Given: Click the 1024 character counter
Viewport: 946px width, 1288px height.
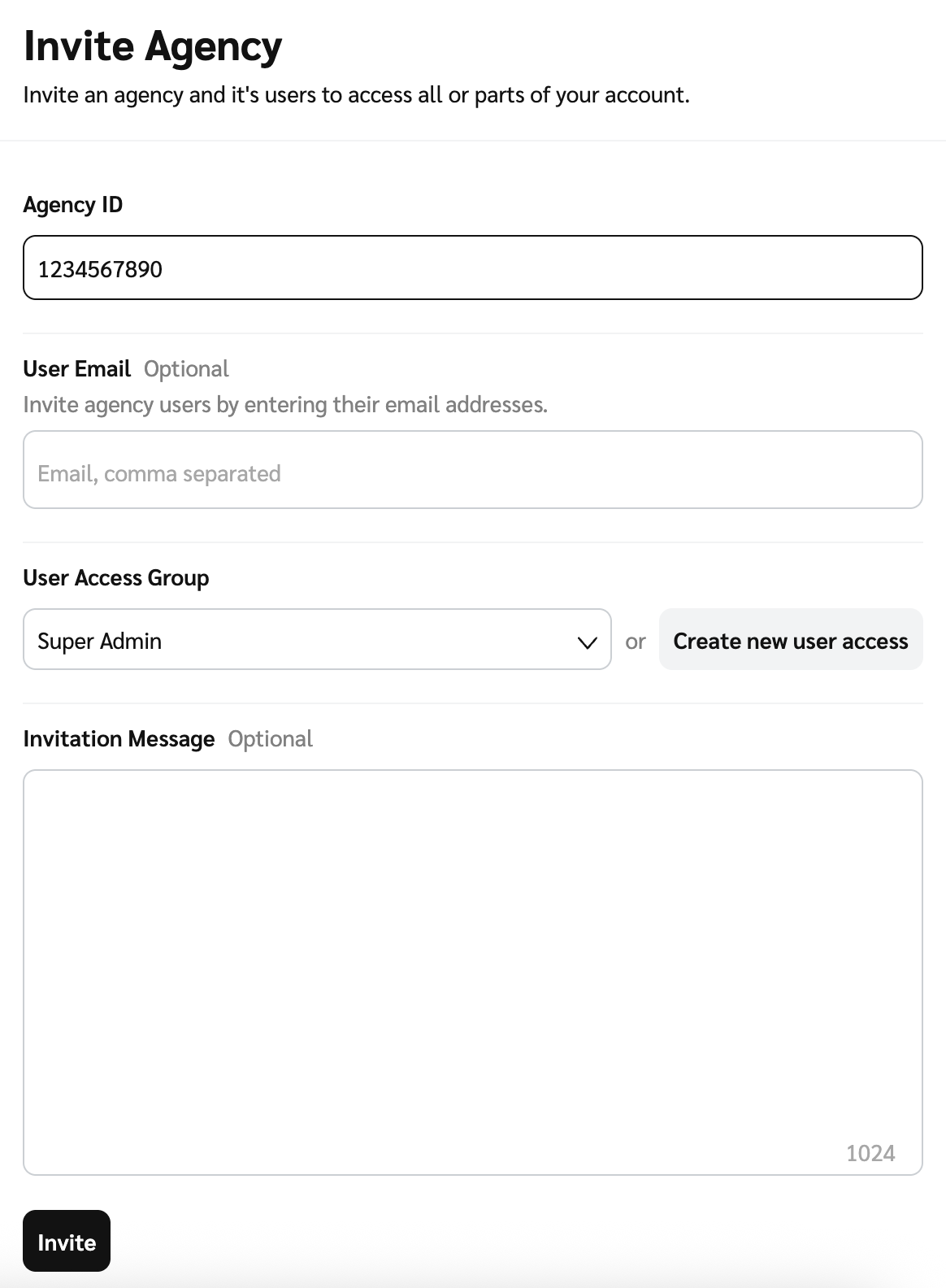Looking at the screenshot, I should (870, 1153).
